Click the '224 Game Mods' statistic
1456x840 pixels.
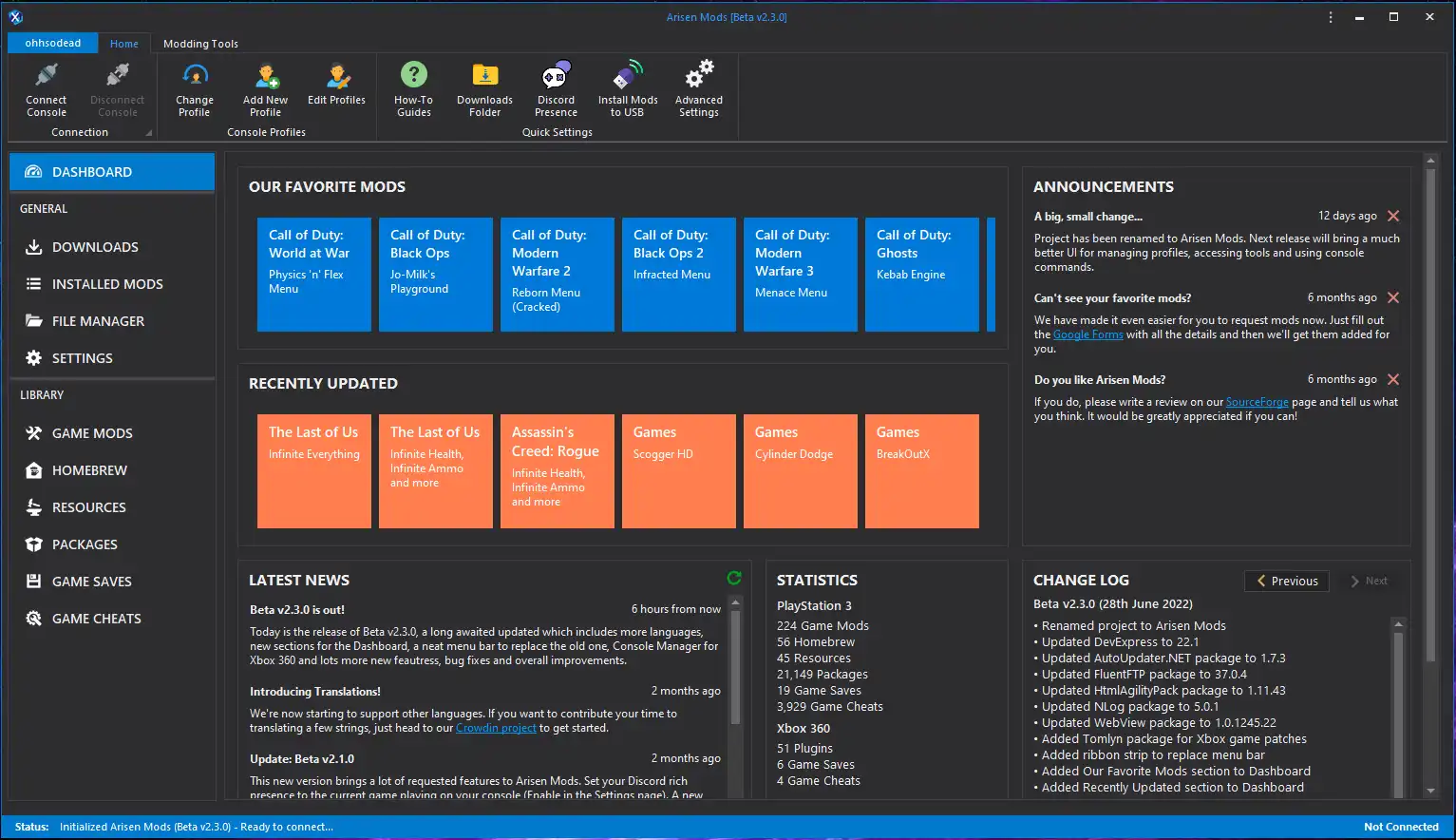(823, 626)
